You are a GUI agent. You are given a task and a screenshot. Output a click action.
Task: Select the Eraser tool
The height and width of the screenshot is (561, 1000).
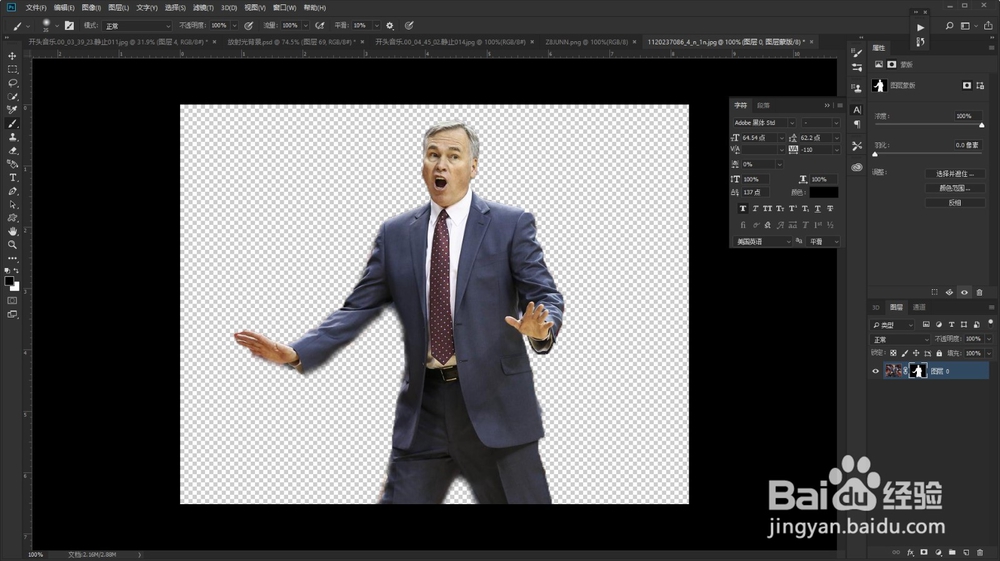coord(12,151)
